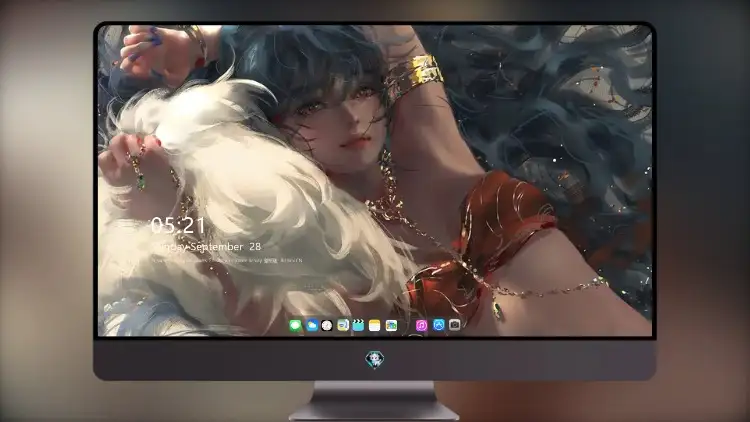Open the teal clapperboard video app
The height and width of the screenshot is (422, 750).
pyautogui.click(x=358, y=325)
